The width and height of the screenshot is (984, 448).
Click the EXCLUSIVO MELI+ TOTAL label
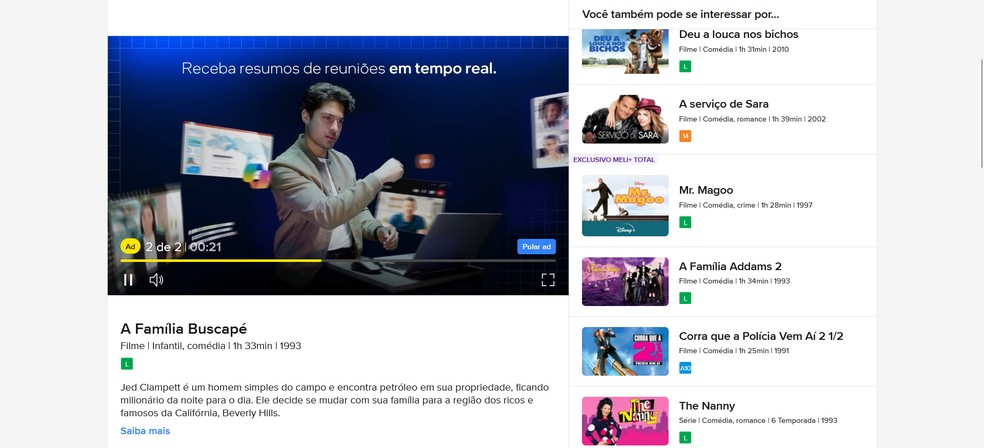614,160
